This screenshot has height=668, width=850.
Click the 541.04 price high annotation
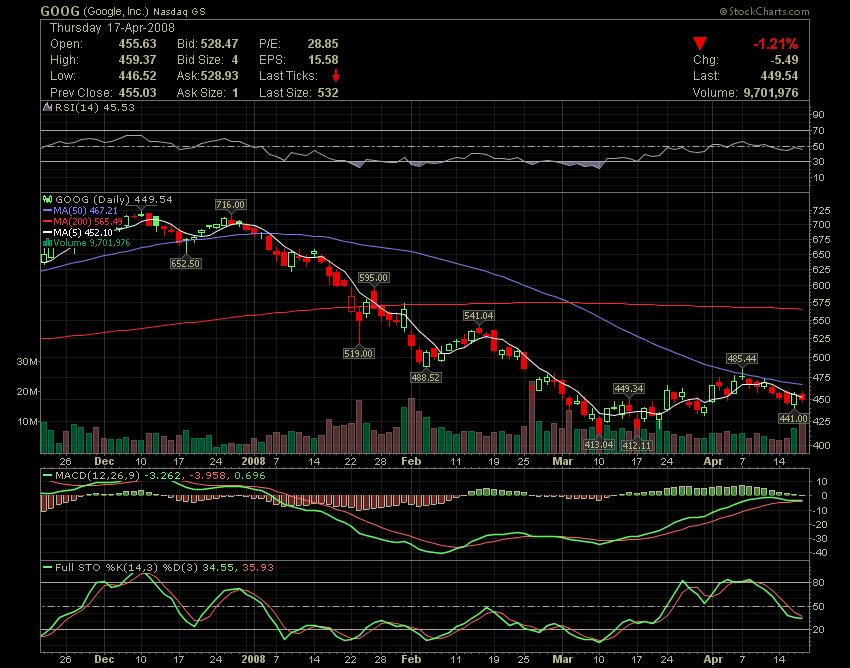pyautogui.click(x=479, y=316)
